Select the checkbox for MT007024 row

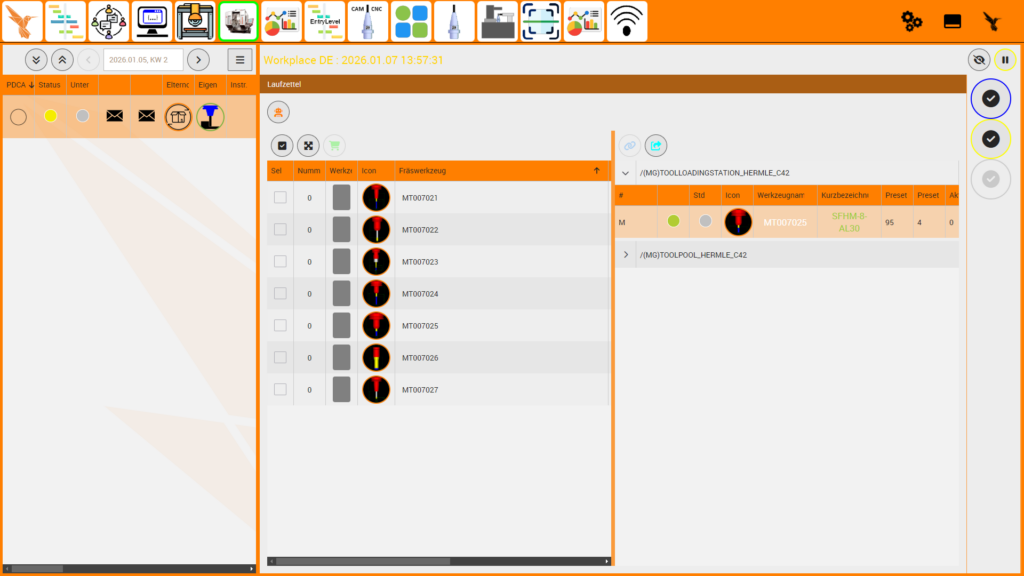280,293
